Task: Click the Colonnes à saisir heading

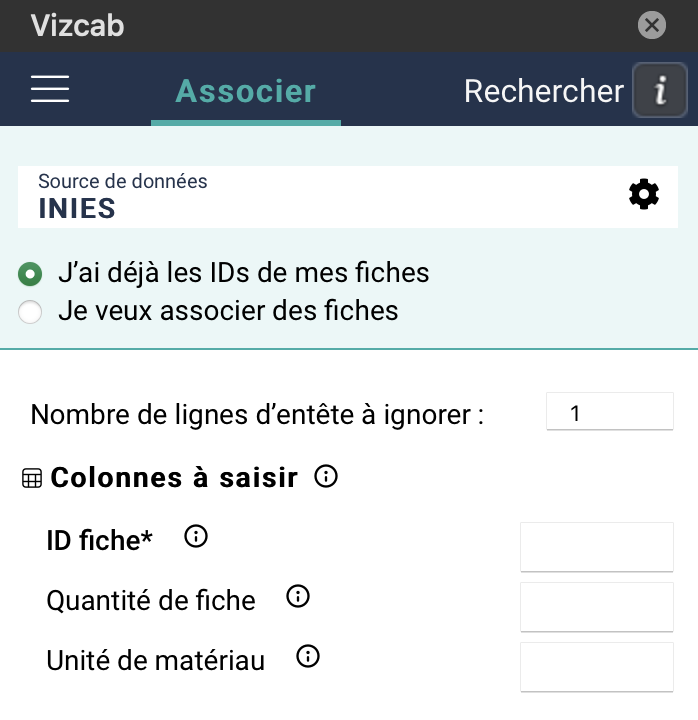Action: click(174, 478)
